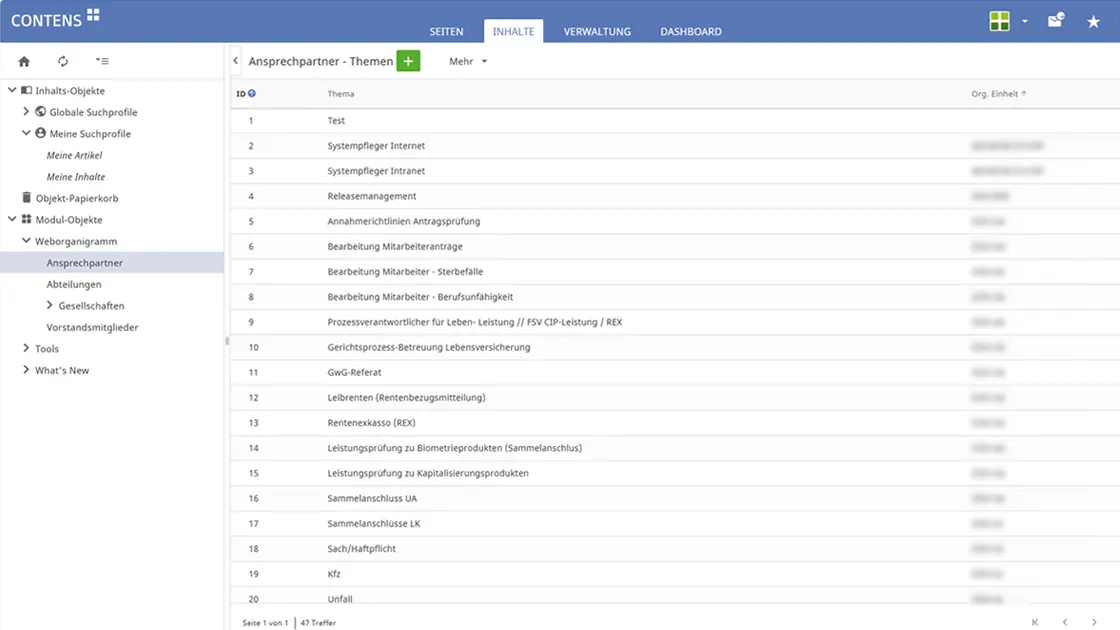Open the DASHBOARD tab
The width and height of the screenshot is (1120, 630).
(690, 31)
